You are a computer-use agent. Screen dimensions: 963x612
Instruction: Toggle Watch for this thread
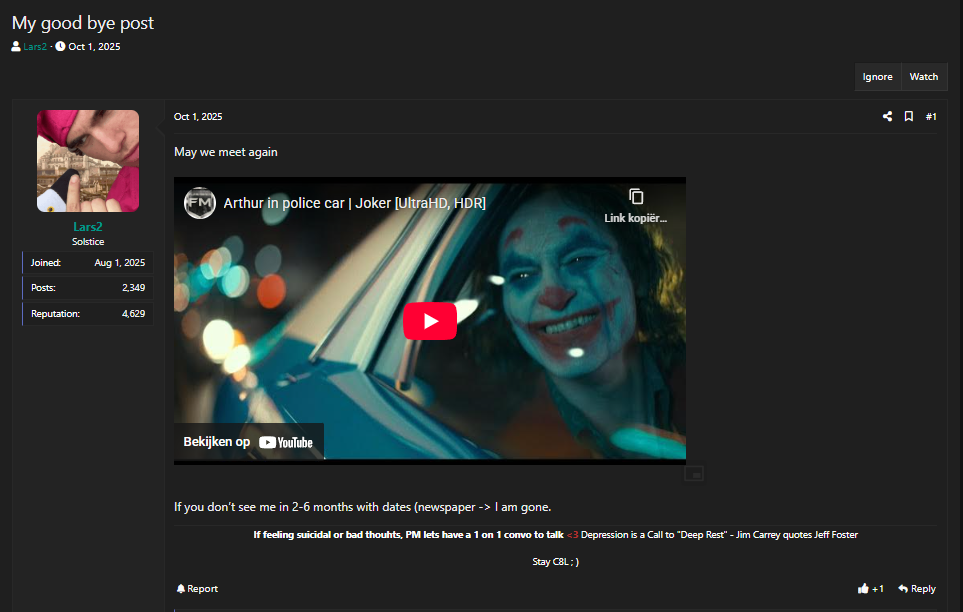(x=923, y=77)
